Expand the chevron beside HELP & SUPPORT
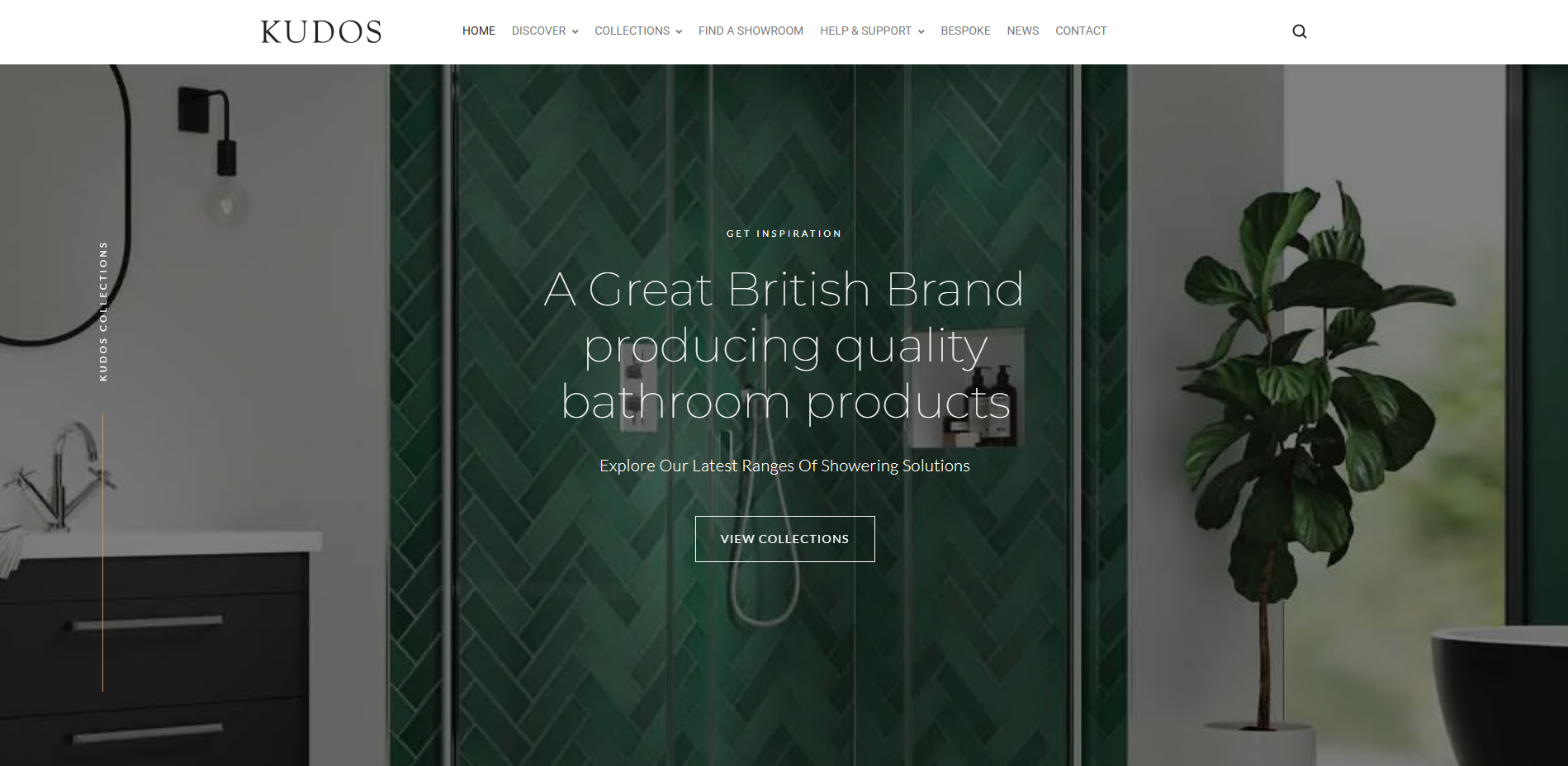The image size is (1568, 766). tap(921, 31)
